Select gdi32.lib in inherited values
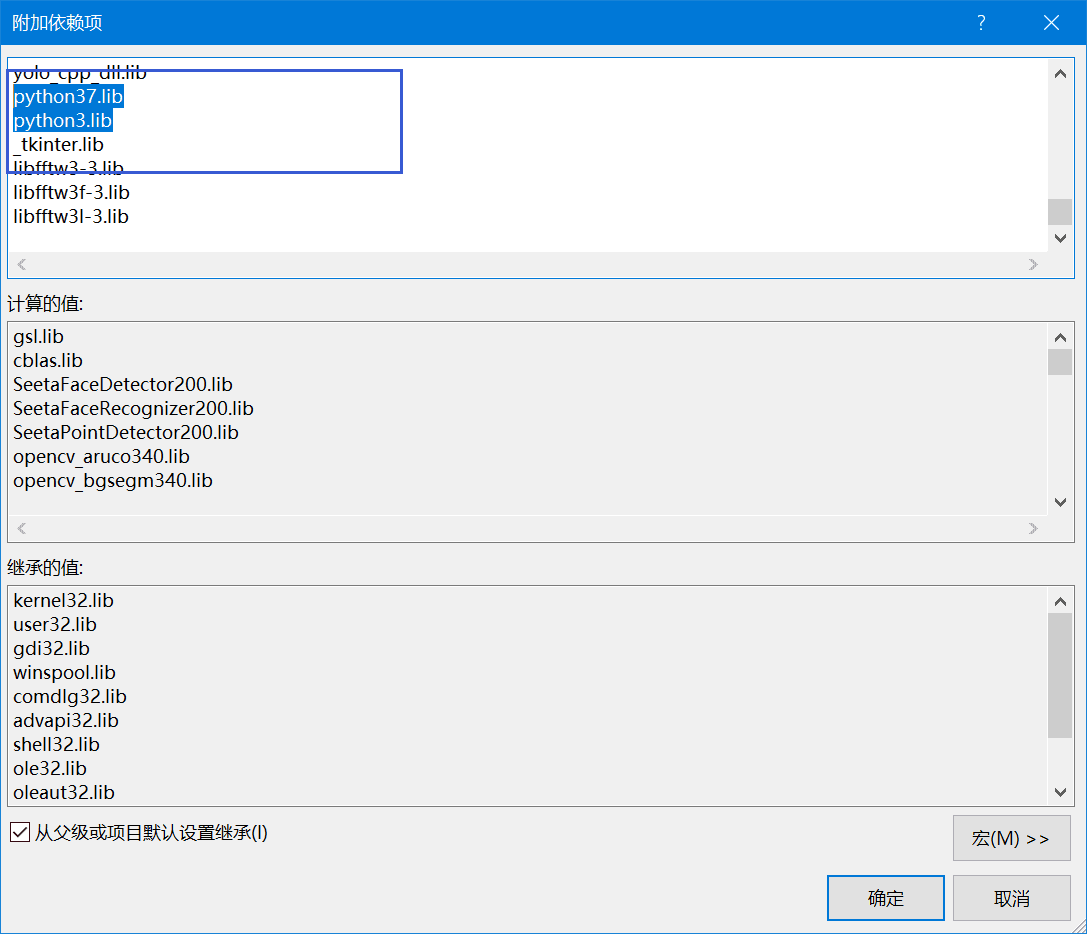The image size is (1087, 934). click(51, 648)
